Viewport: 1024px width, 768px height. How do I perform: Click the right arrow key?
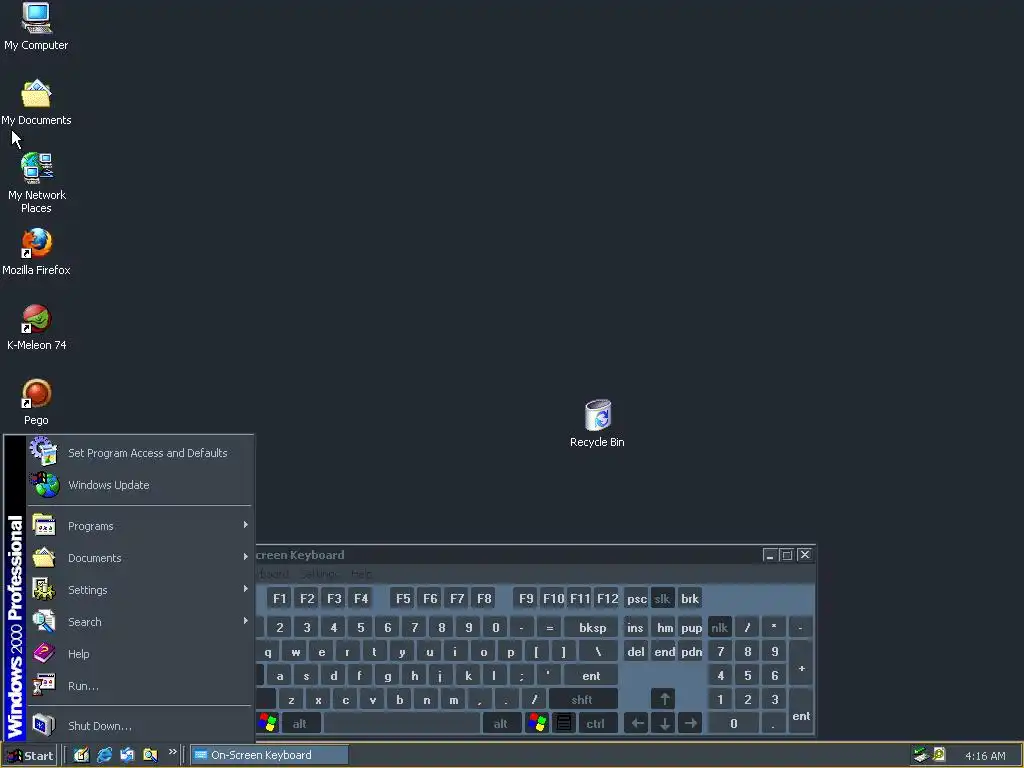tap(690, 723)
